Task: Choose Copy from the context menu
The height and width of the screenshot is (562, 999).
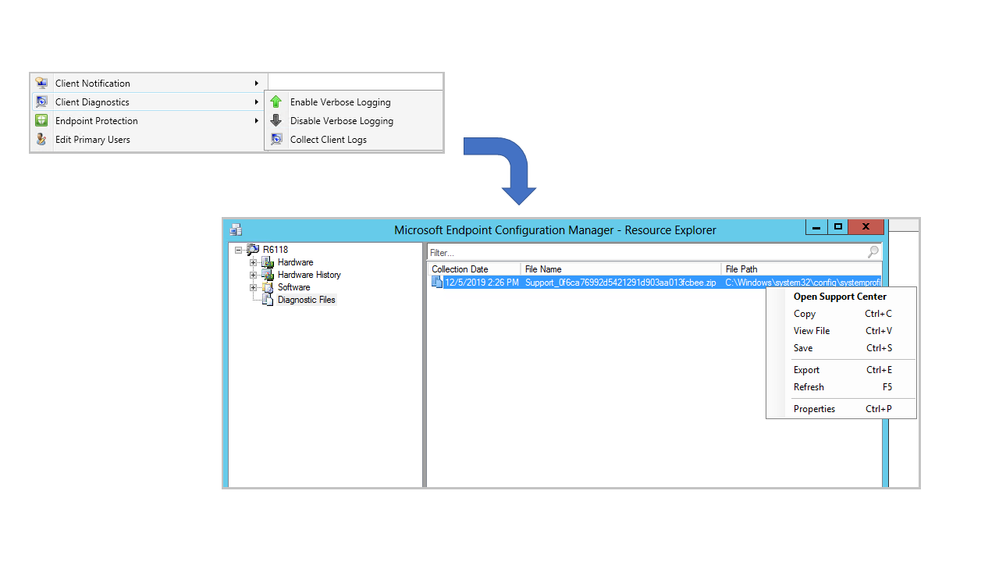Action: [x=840, y=313]
